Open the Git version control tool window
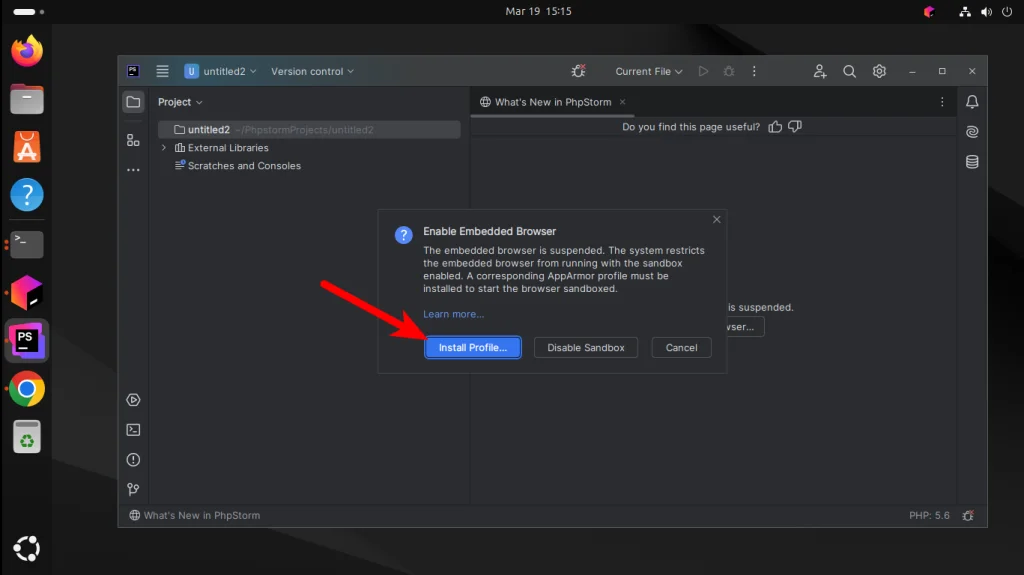1024x575 pixels. 133,489
